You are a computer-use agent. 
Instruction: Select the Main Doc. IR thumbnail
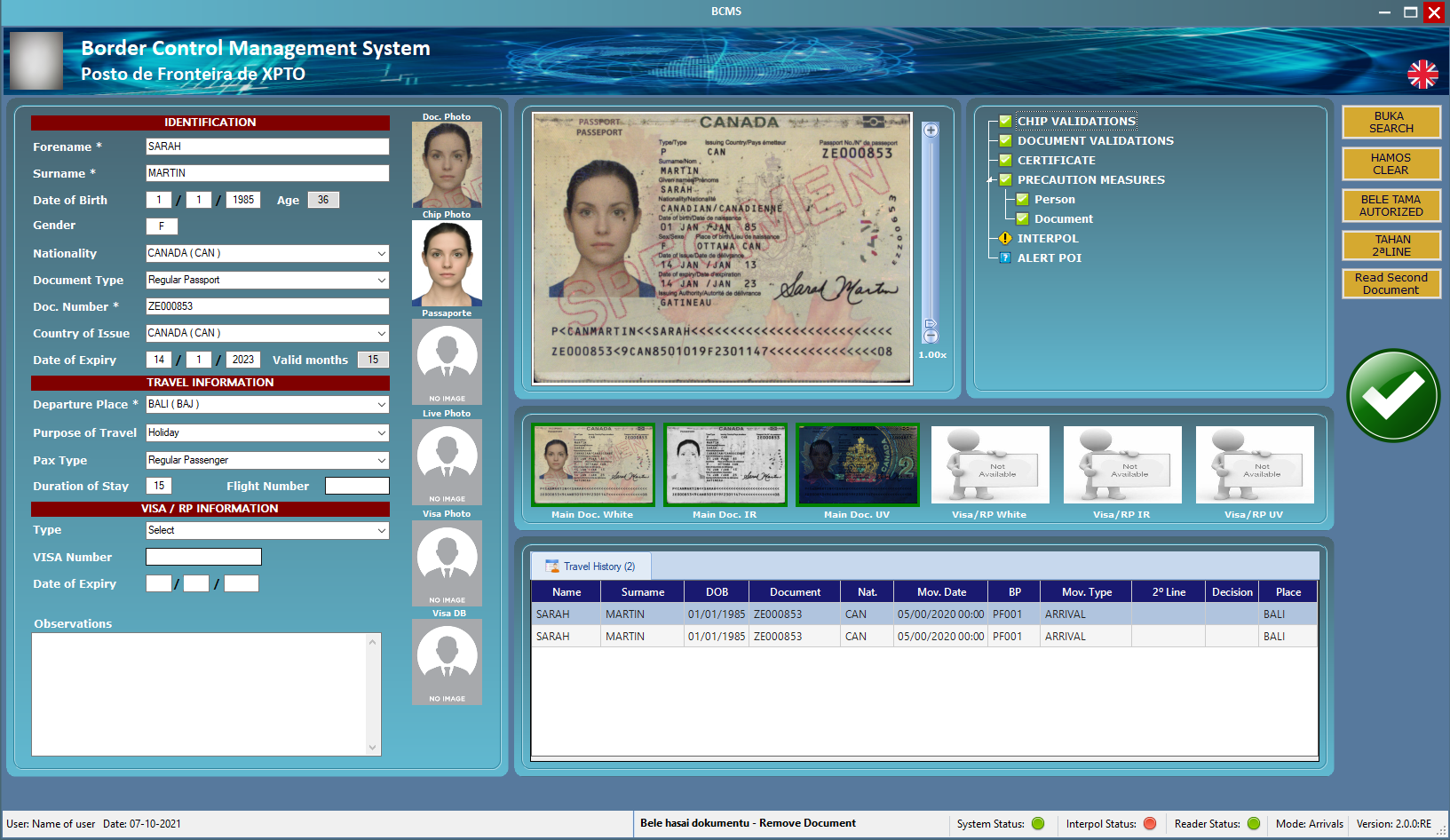point(725,464)
